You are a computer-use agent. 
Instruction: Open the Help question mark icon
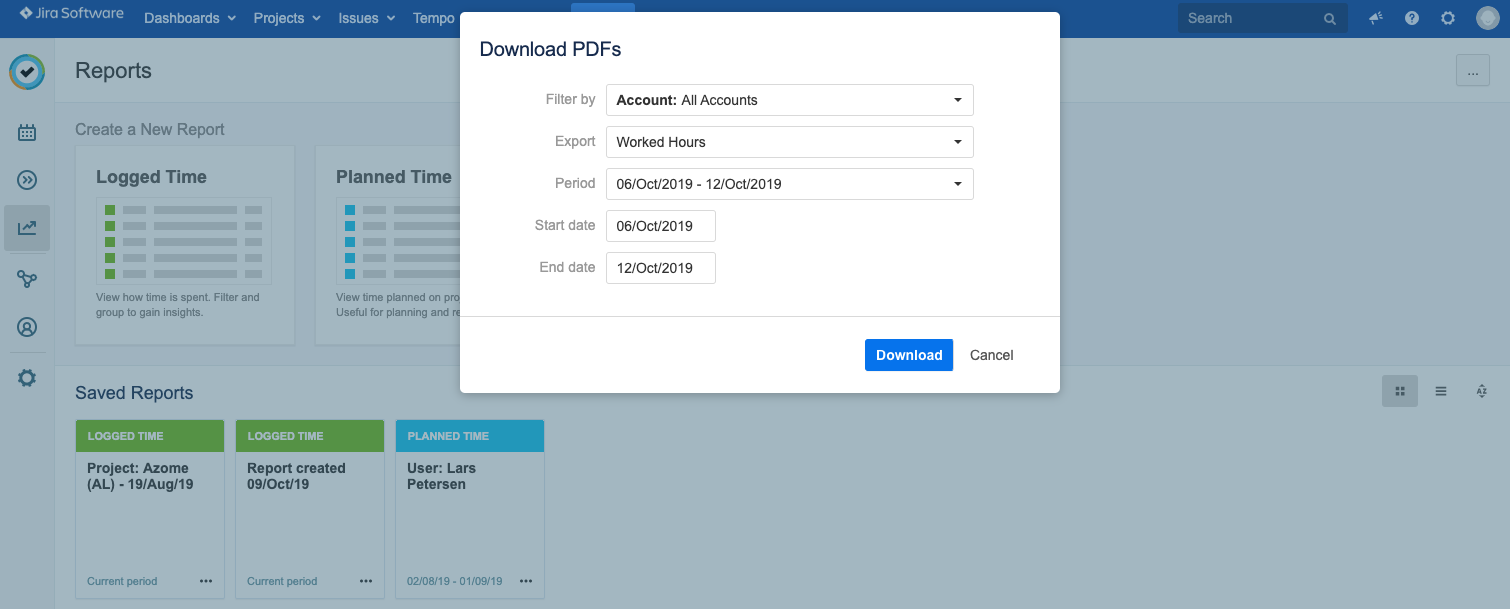pos(1411,18)
